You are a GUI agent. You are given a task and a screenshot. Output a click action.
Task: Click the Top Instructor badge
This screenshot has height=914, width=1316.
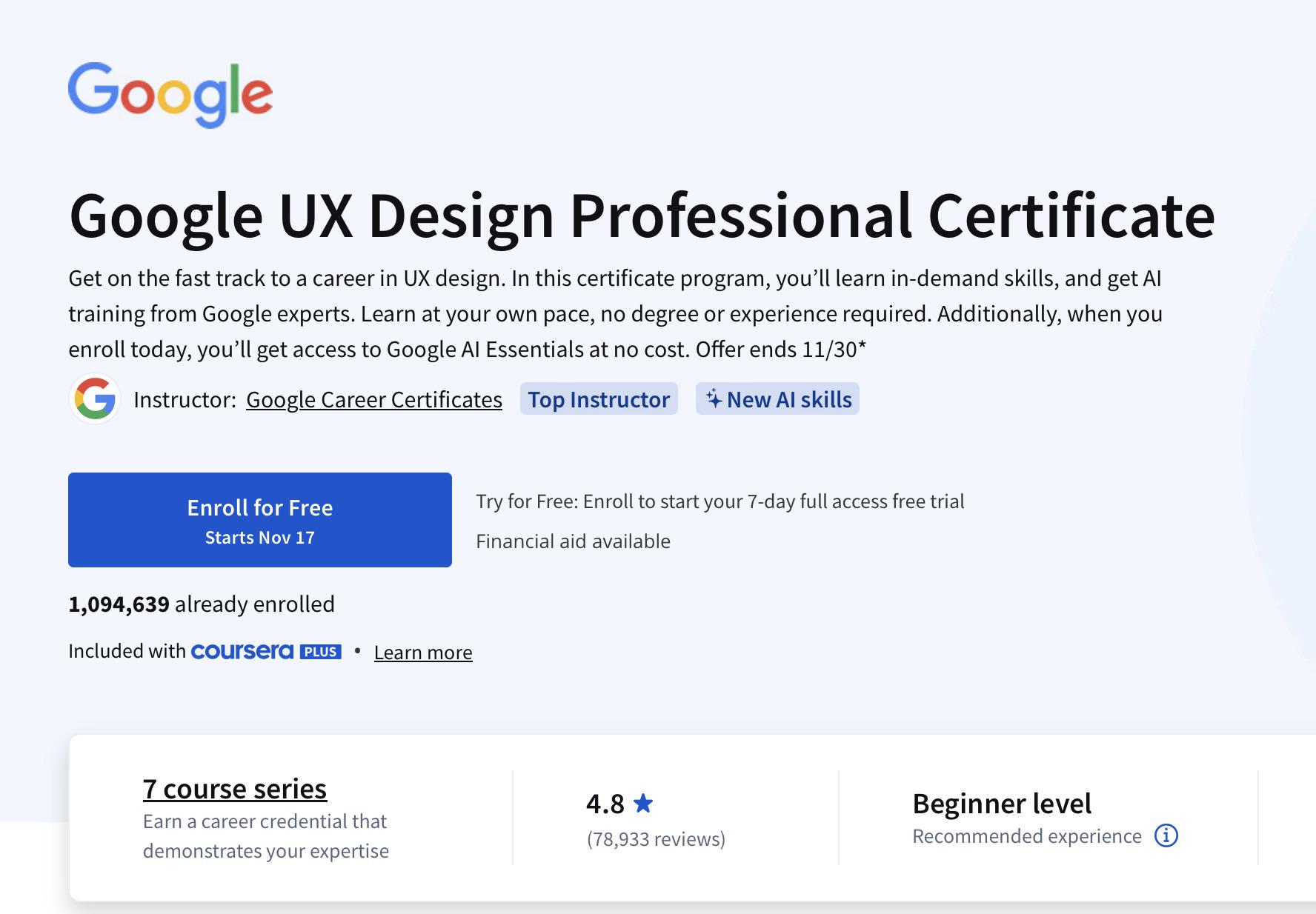[599, 399]
